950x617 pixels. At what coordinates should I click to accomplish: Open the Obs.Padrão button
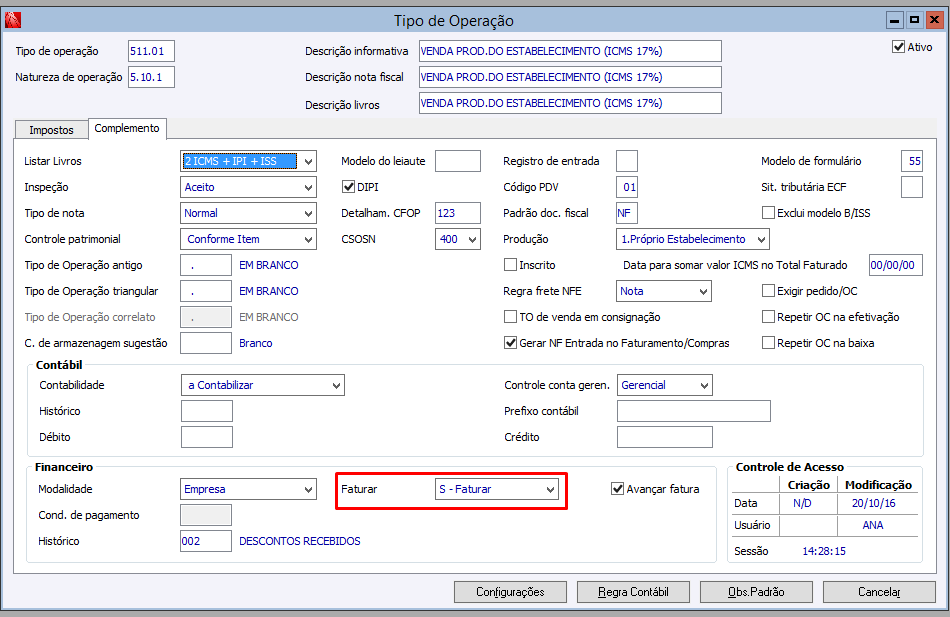tap(756, 592)
